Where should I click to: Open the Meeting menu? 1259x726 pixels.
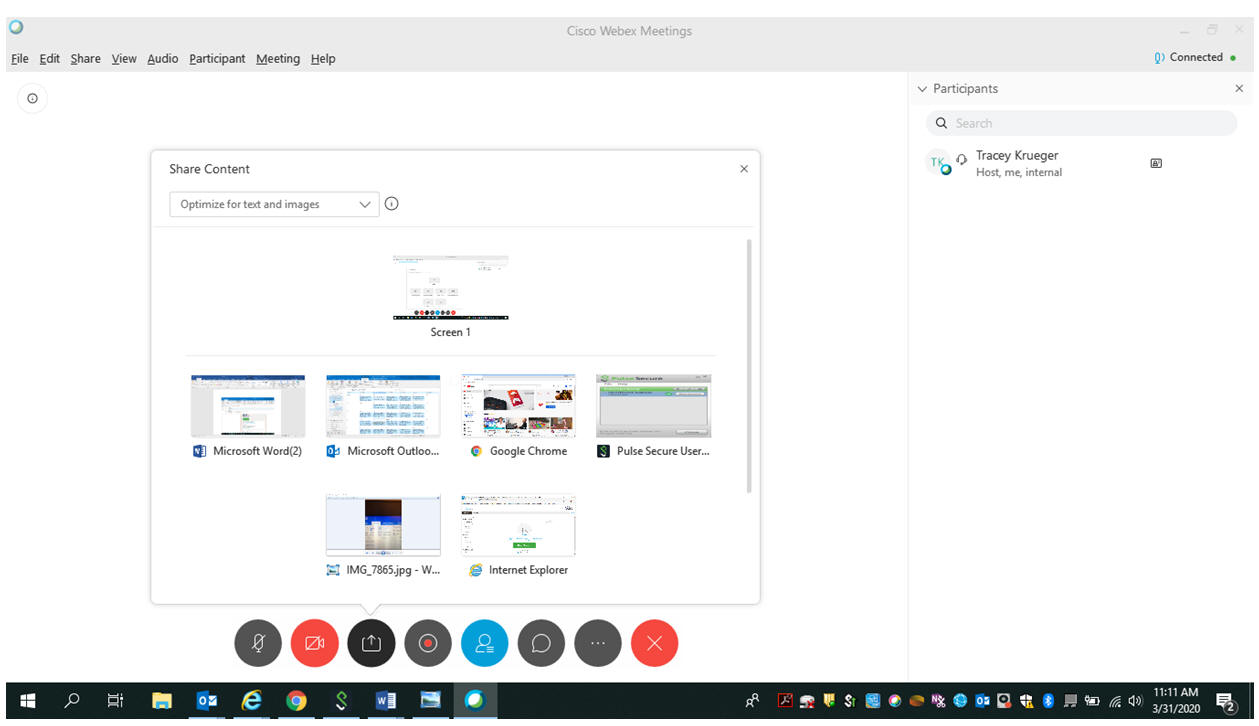click(x=277, y=59)
